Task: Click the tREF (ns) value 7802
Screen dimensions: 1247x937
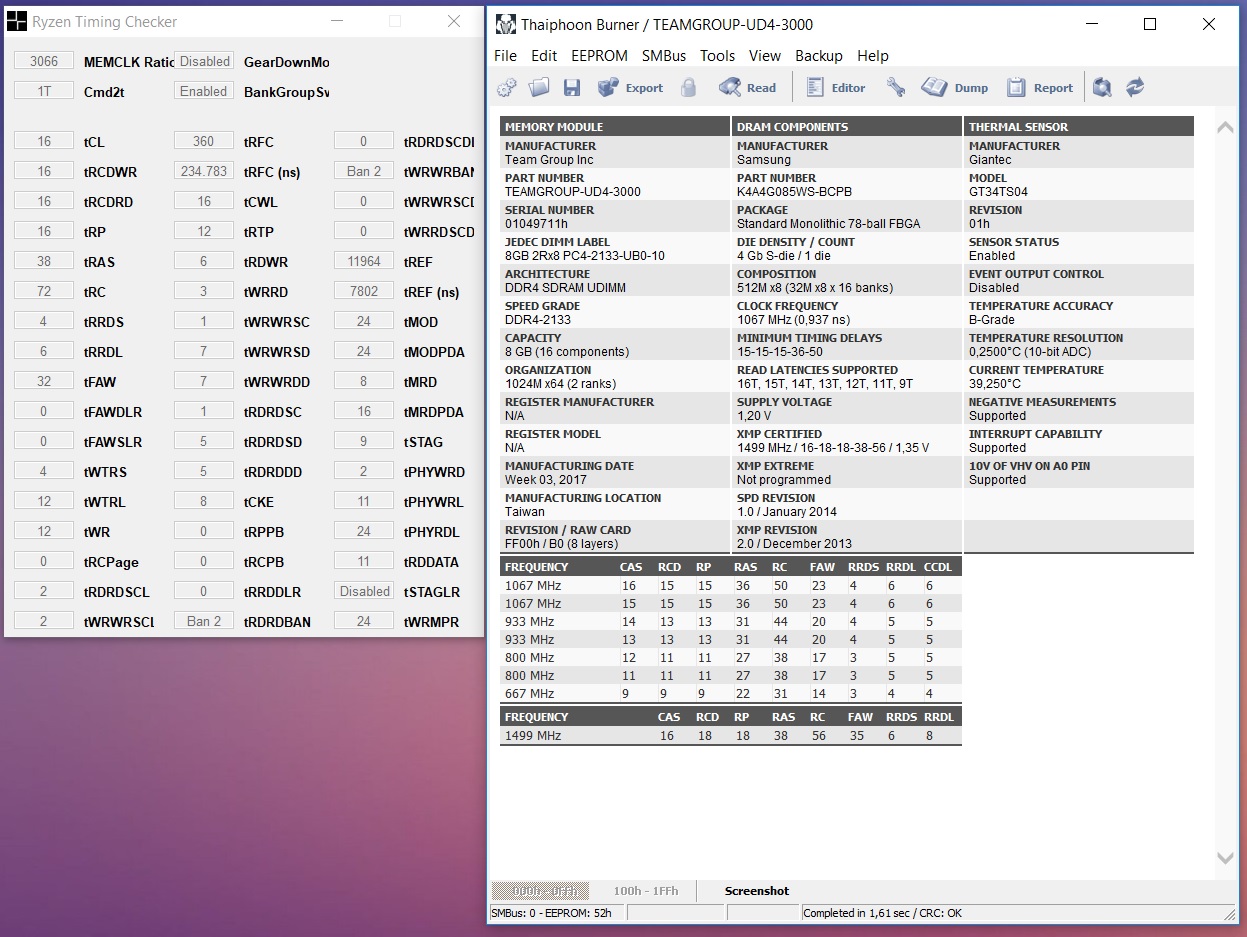Action: point(364,291)
